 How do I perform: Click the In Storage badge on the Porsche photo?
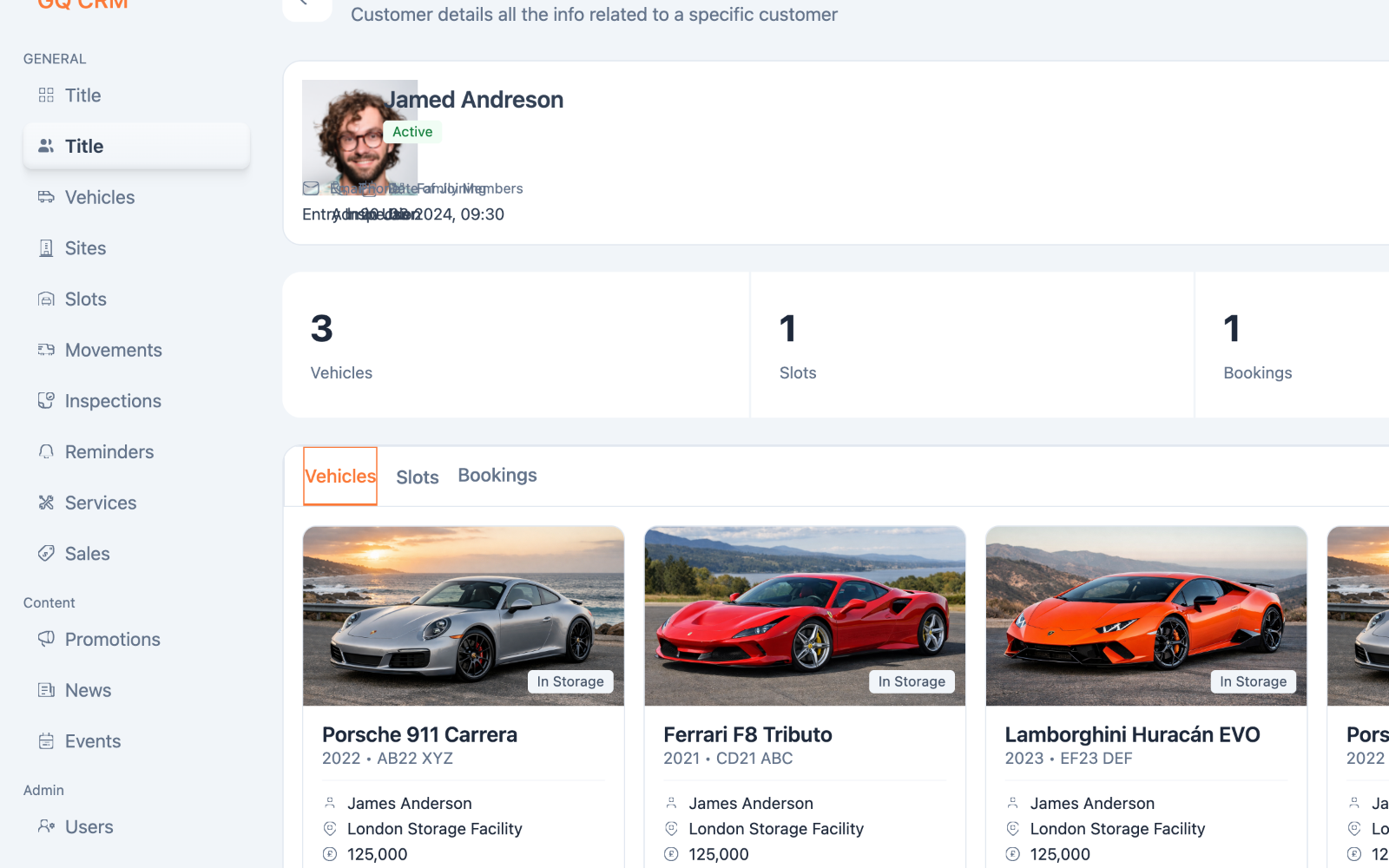(570, 681)
